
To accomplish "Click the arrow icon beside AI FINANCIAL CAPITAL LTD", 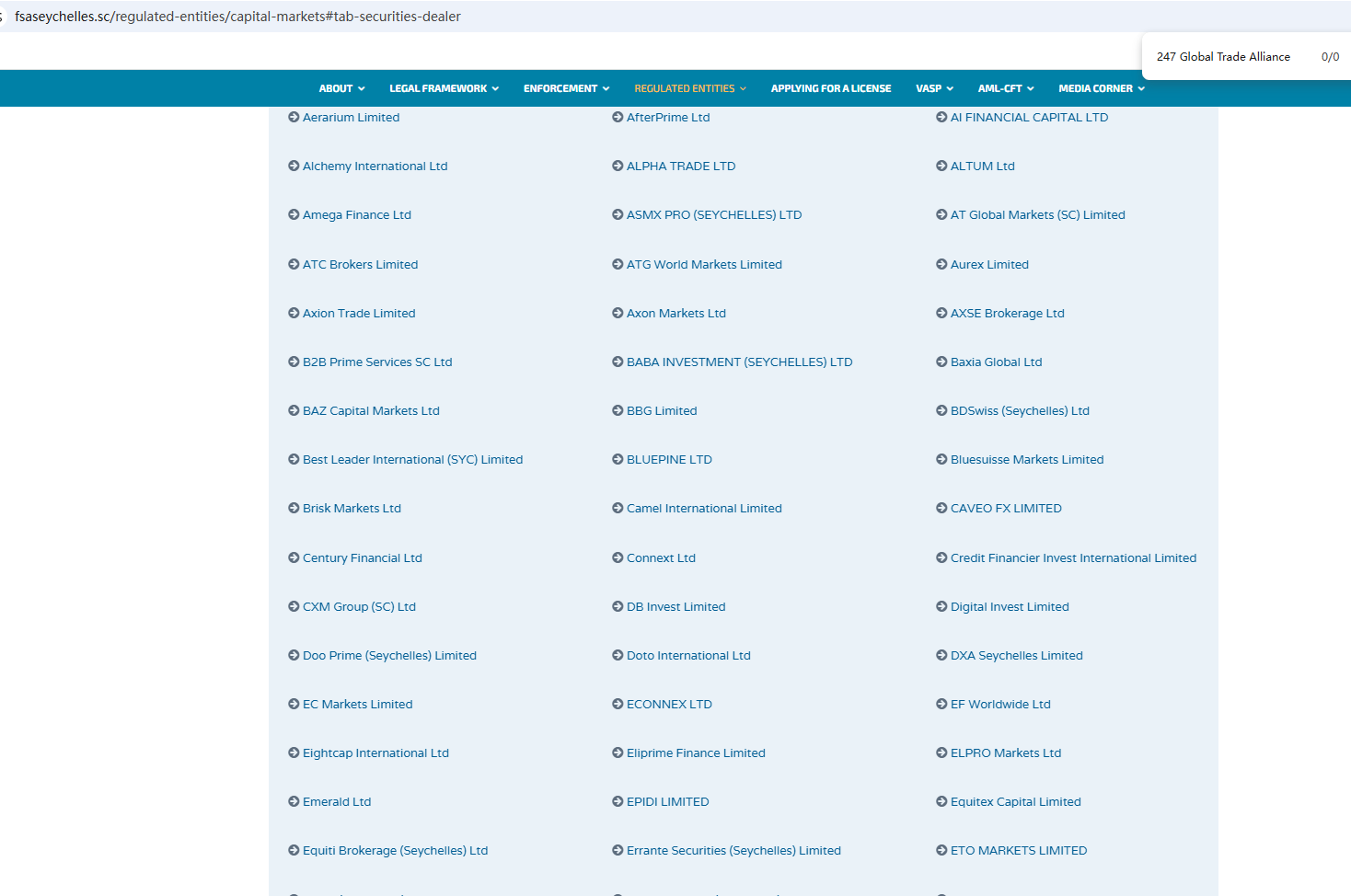I will click(x=941, y=117).
